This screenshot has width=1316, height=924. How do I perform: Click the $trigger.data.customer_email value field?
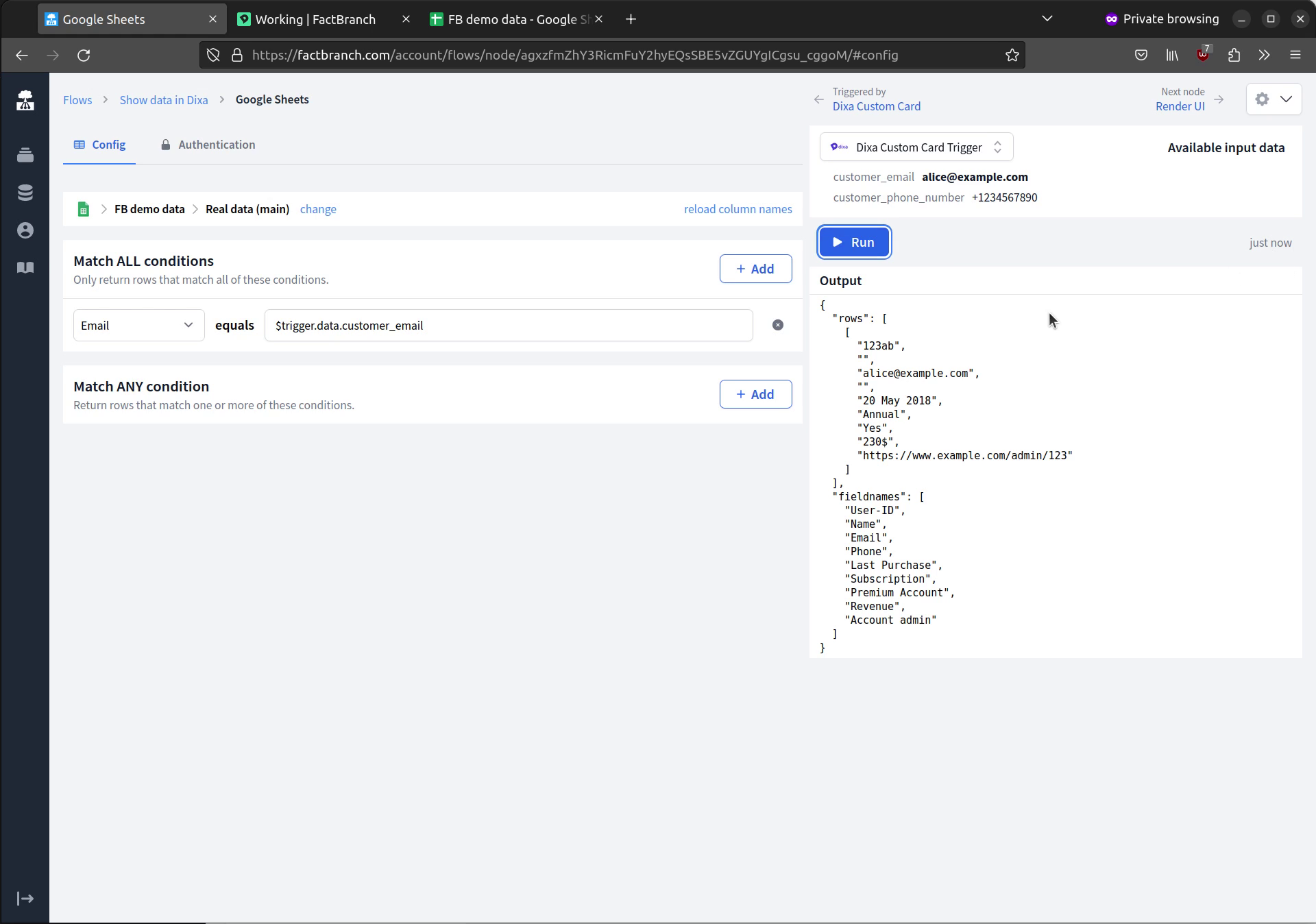509,325
